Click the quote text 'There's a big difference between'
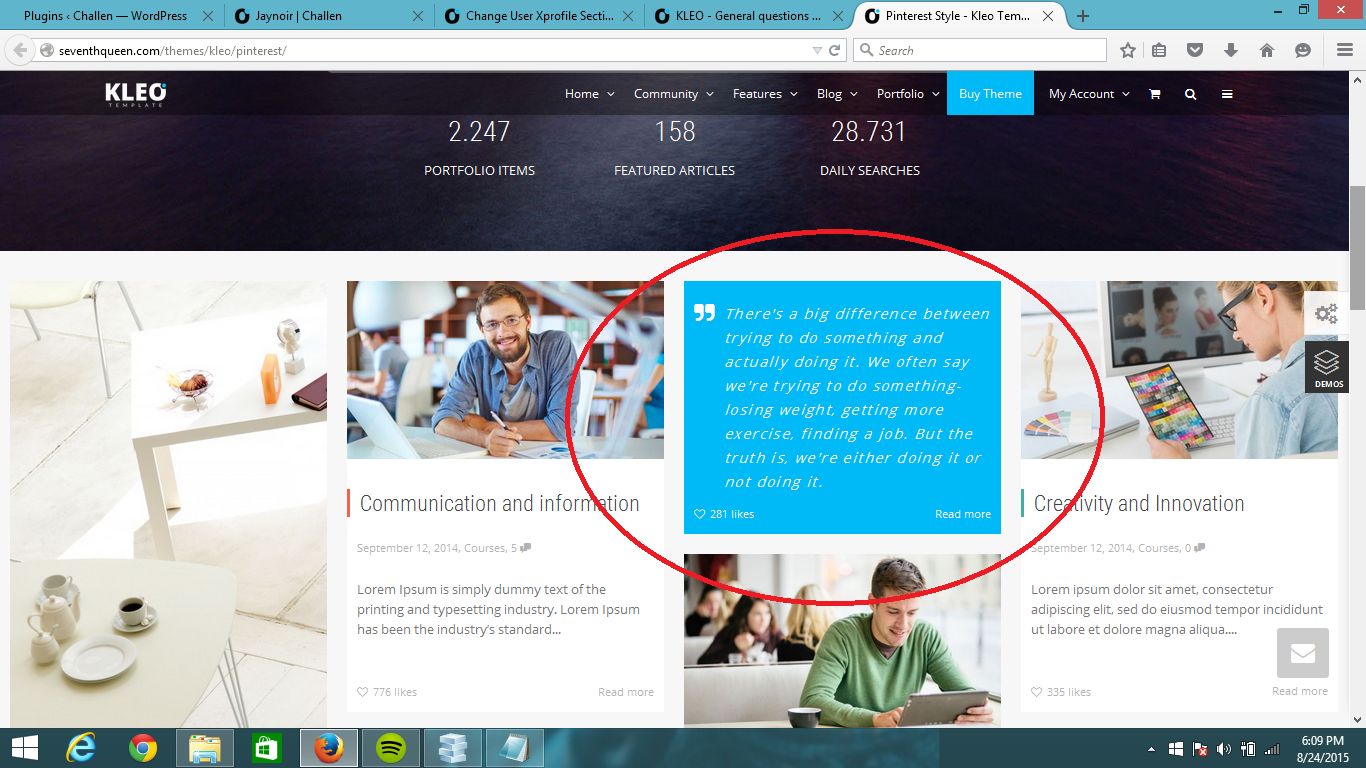 click(857, 314)
